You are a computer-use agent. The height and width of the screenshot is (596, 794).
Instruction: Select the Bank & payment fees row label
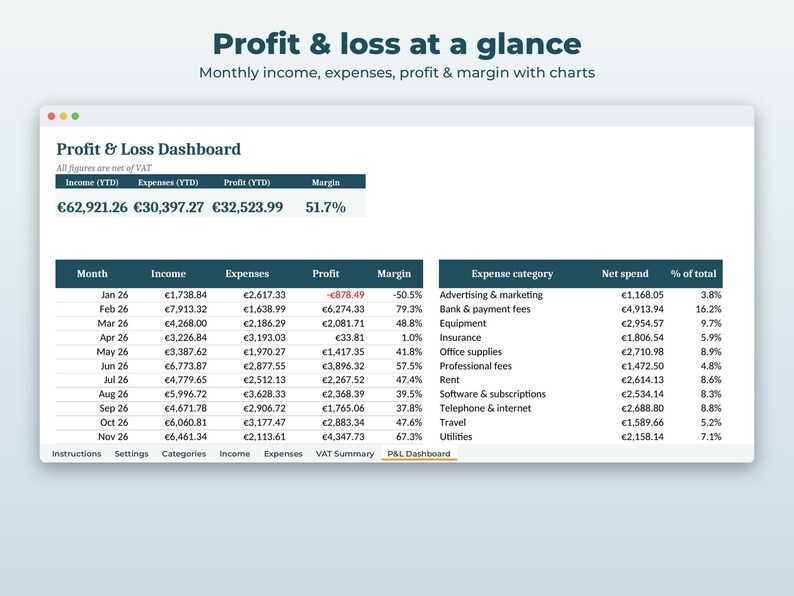click(485, 309)
